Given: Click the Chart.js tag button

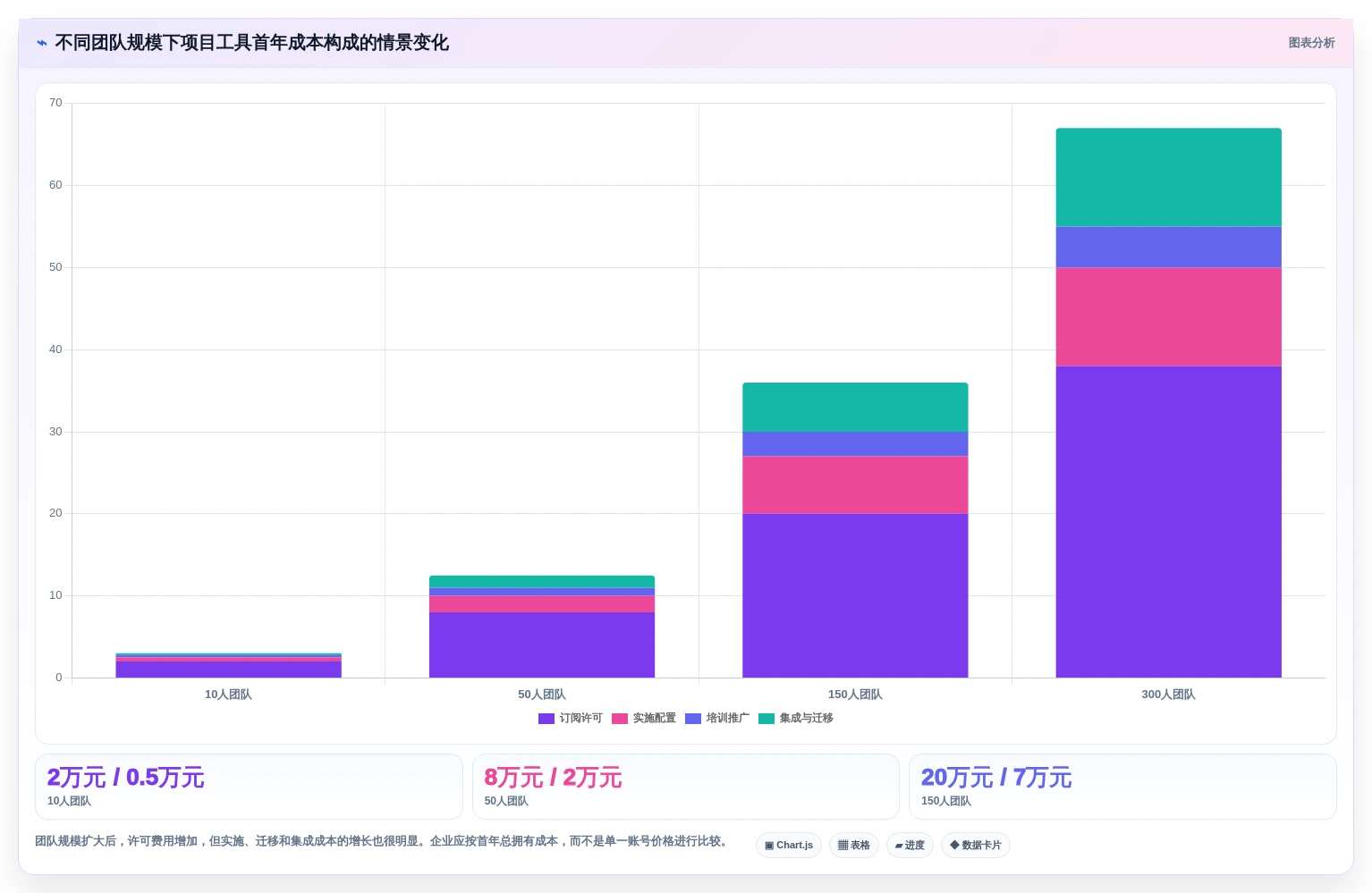Looking at the screenshot, I should (x=789, y=846).
